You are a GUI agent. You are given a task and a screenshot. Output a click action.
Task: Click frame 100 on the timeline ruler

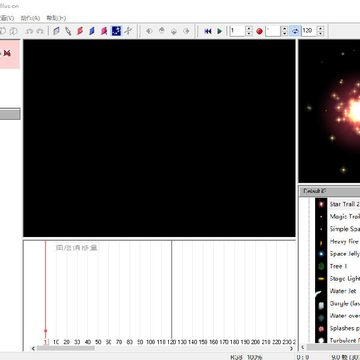[x=151, y=342]
